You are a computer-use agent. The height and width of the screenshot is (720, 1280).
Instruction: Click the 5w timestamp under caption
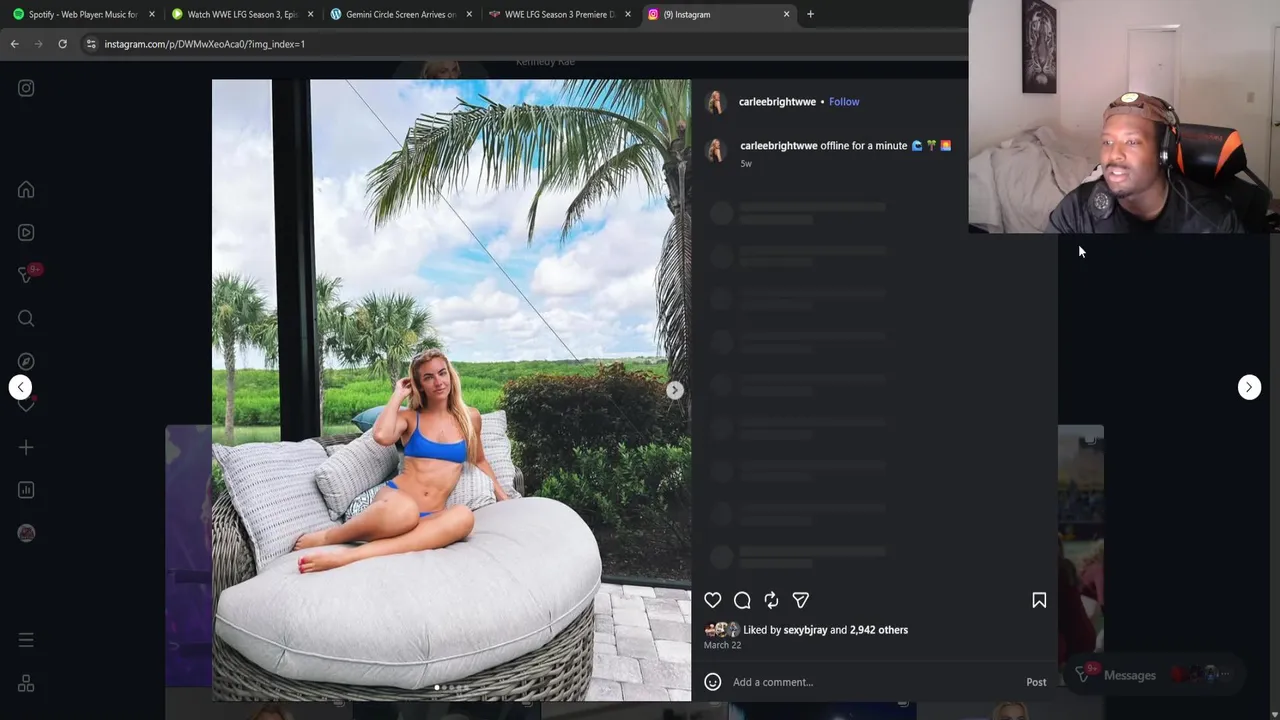[x=746, y=164]
